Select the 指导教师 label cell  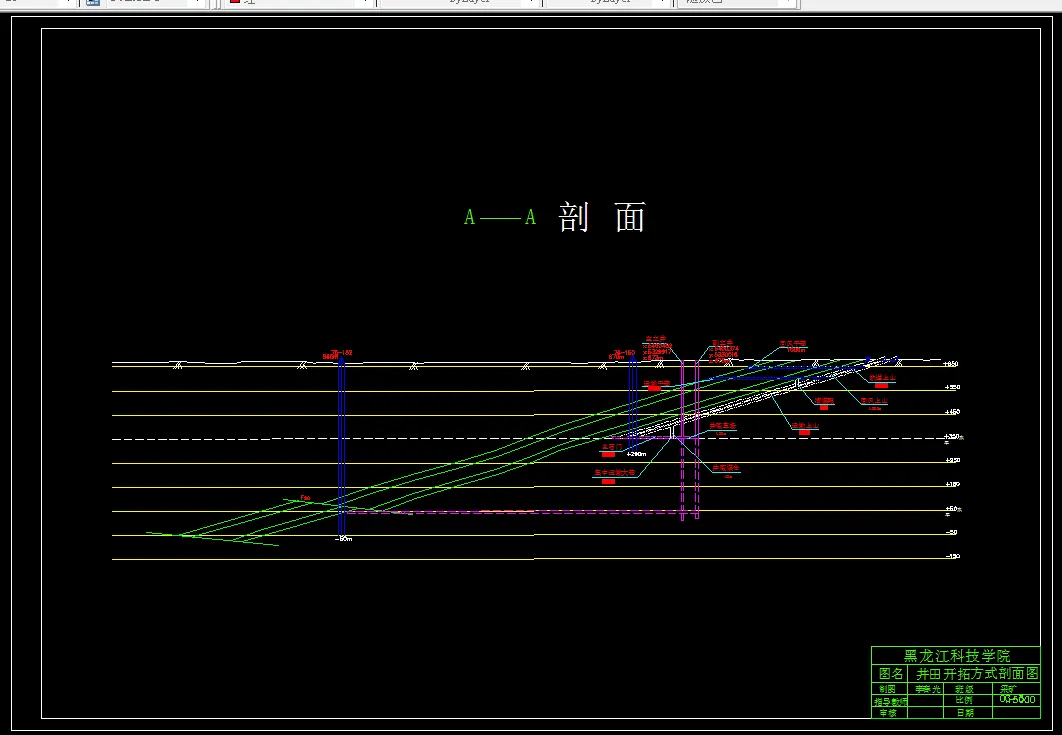point(891,702)
